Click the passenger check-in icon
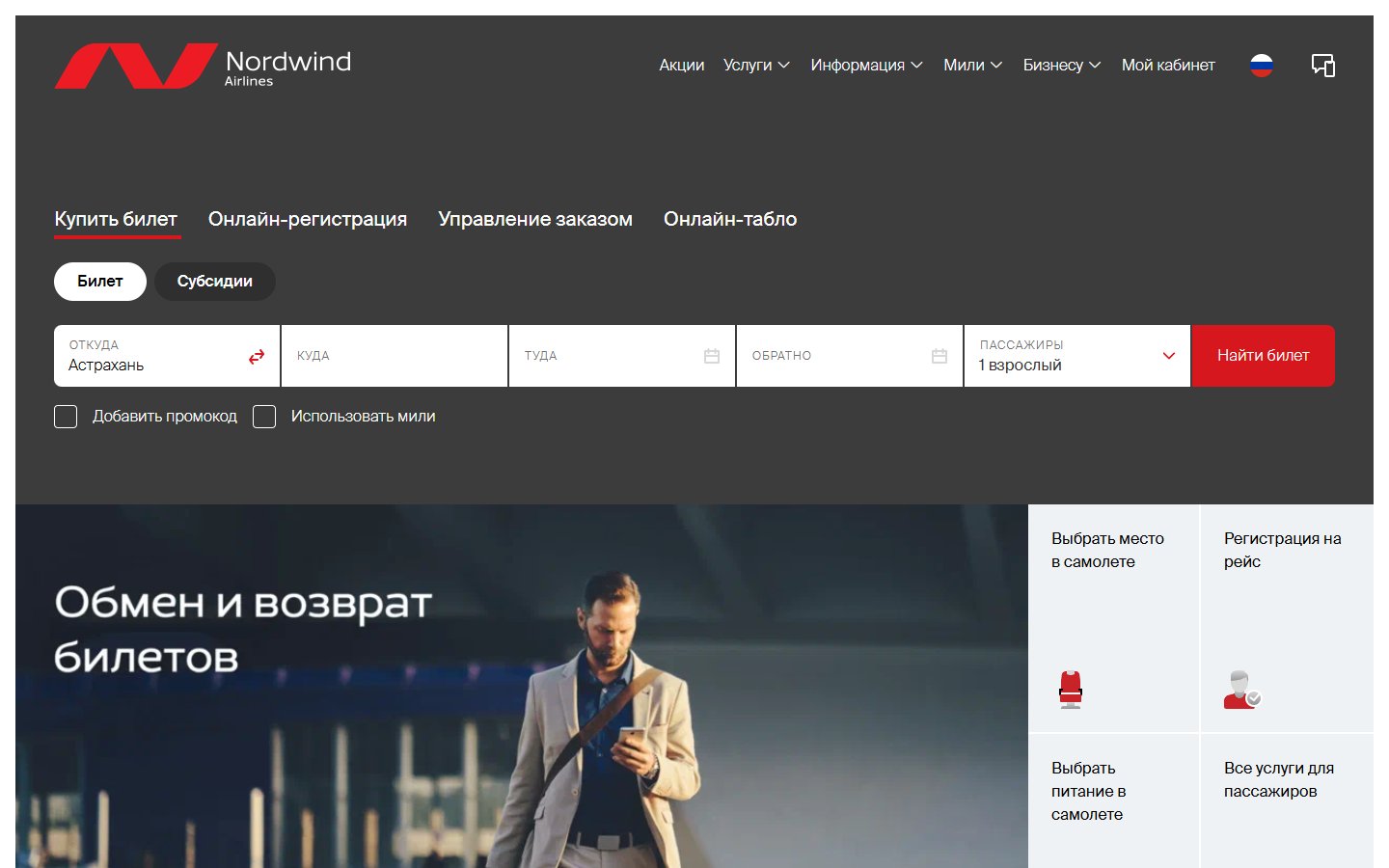Image resolution: width=1389 pixels, height=868 pixels. pos(1242,690)
